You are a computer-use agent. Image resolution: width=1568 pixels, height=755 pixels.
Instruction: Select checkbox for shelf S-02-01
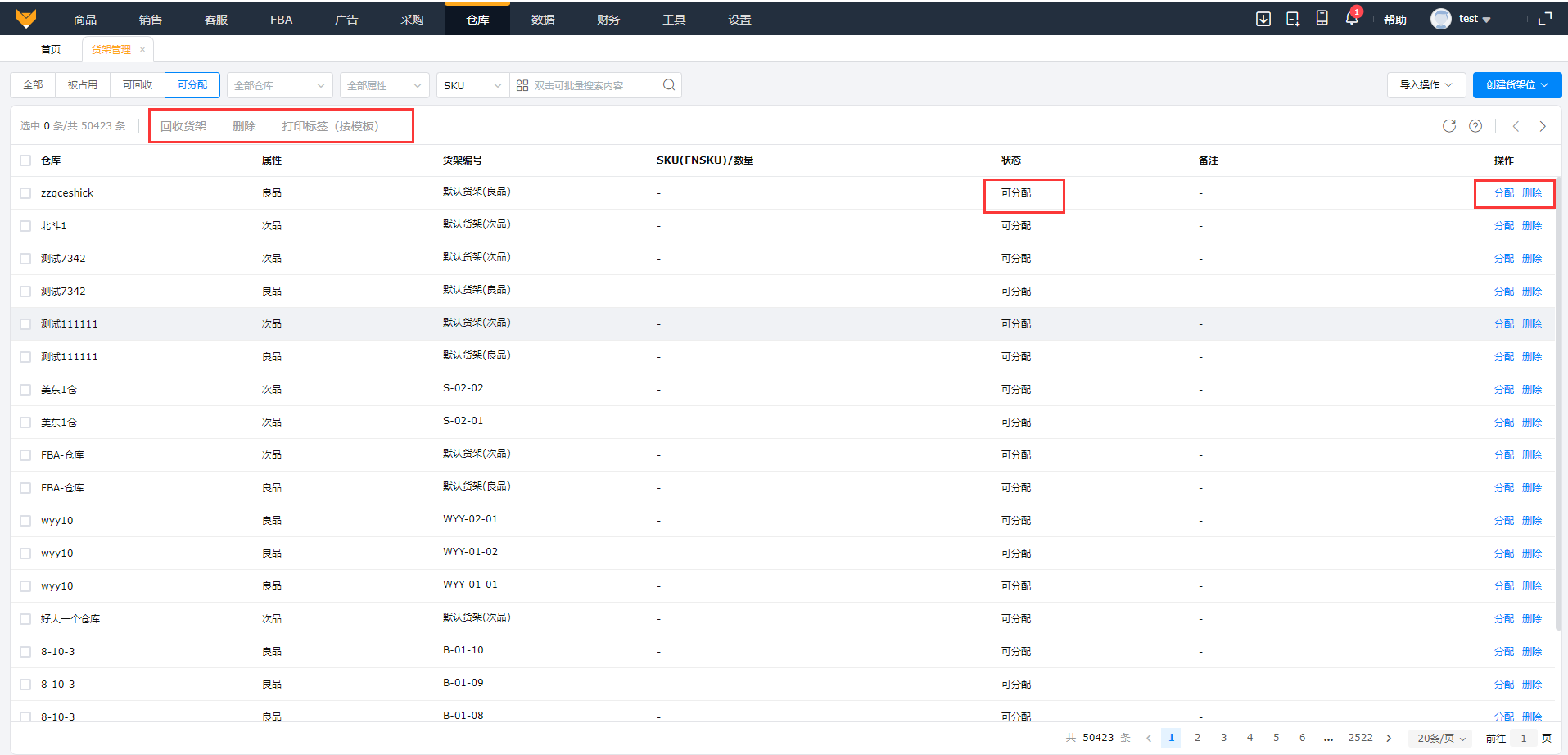[25, 423]
